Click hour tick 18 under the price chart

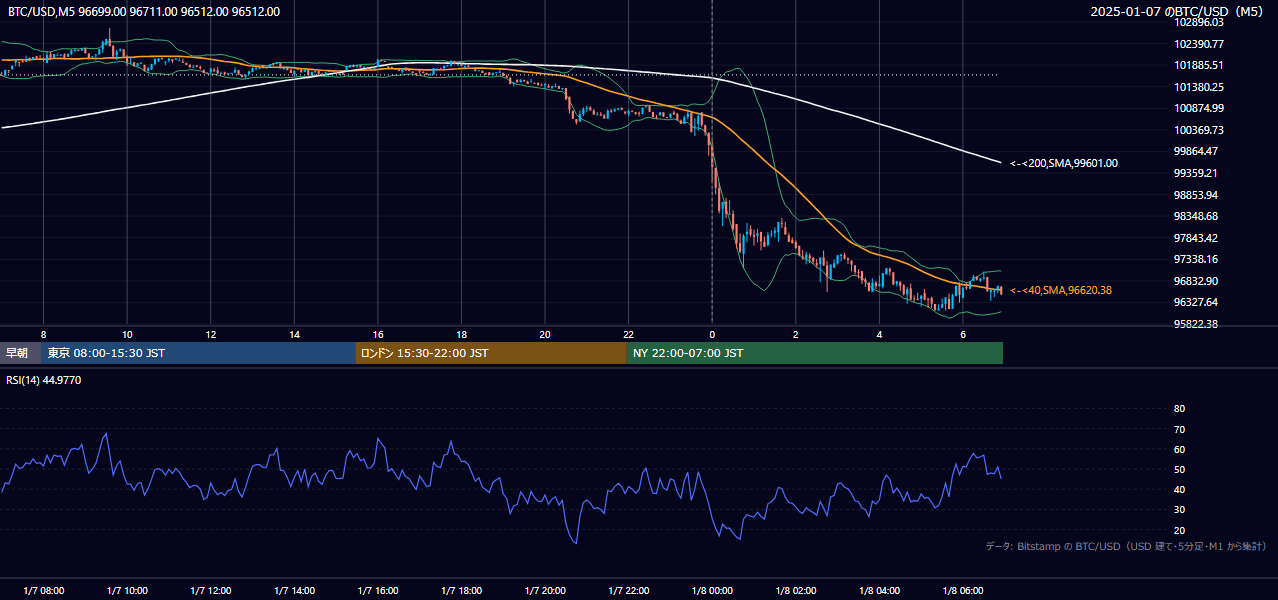point(461,334)
